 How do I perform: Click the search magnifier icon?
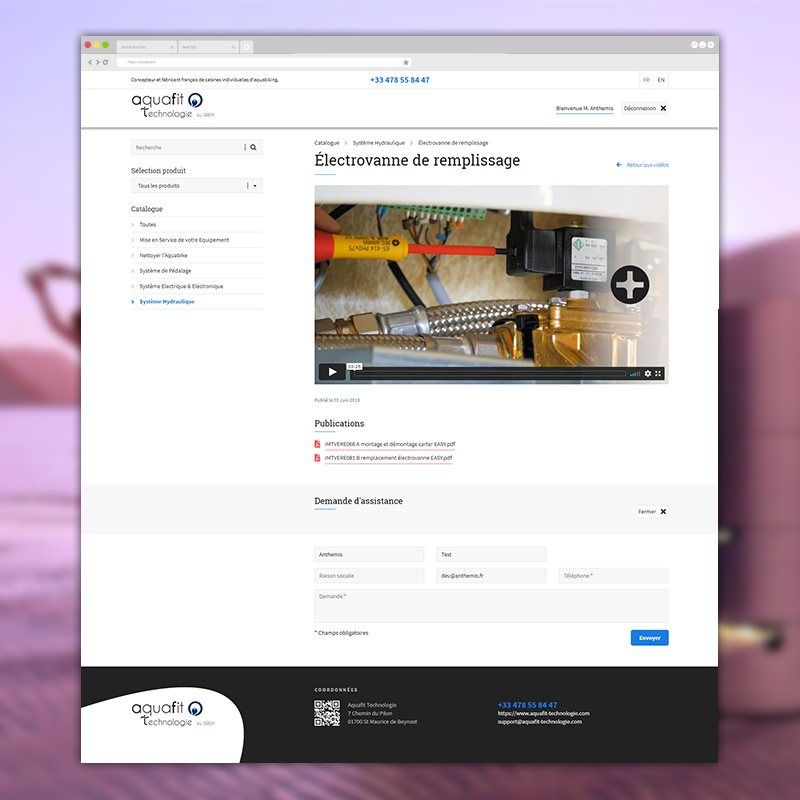(x=253, y=147)
